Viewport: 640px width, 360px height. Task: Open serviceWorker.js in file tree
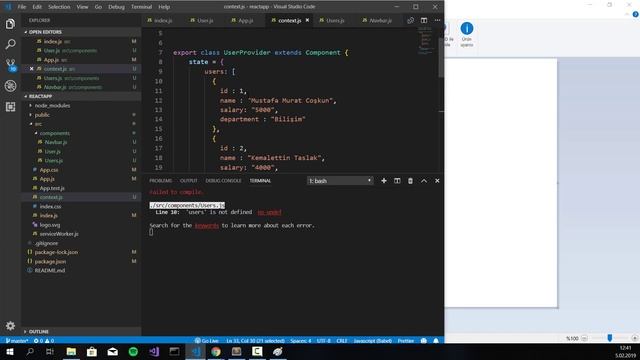59,234
